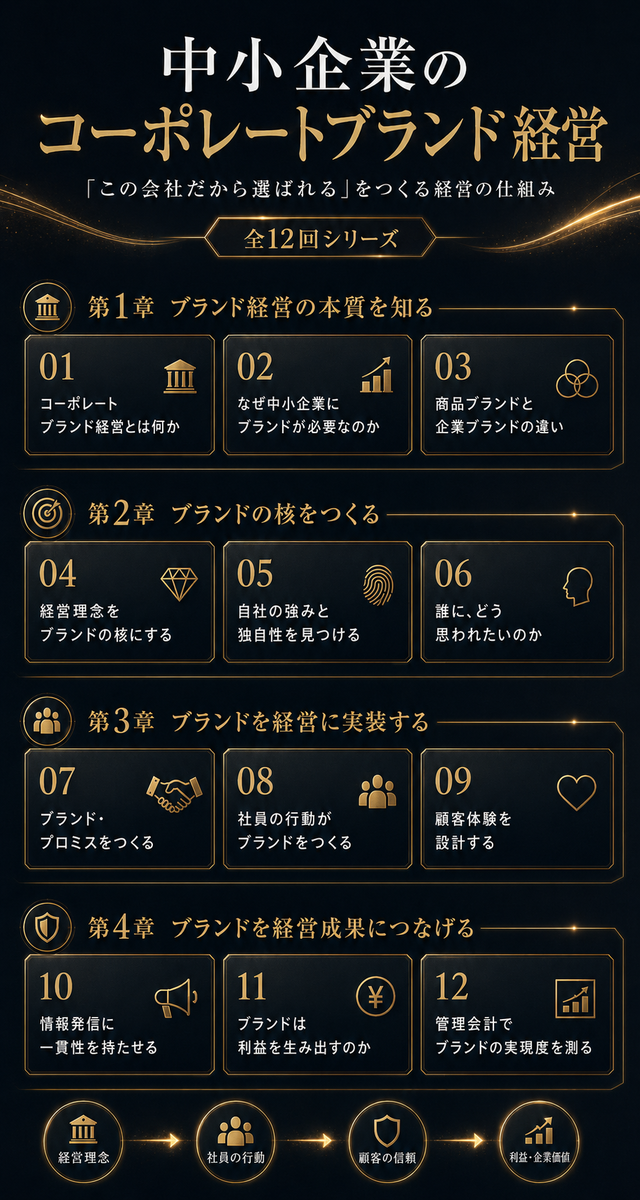Open card 12 管理会計でブランドの実現度を測る
The width and height of the screenshot is (640, 1200).
(516, 1015)
